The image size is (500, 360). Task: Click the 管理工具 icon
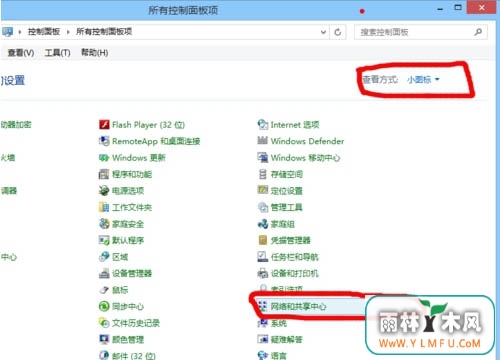click(263, 207)
